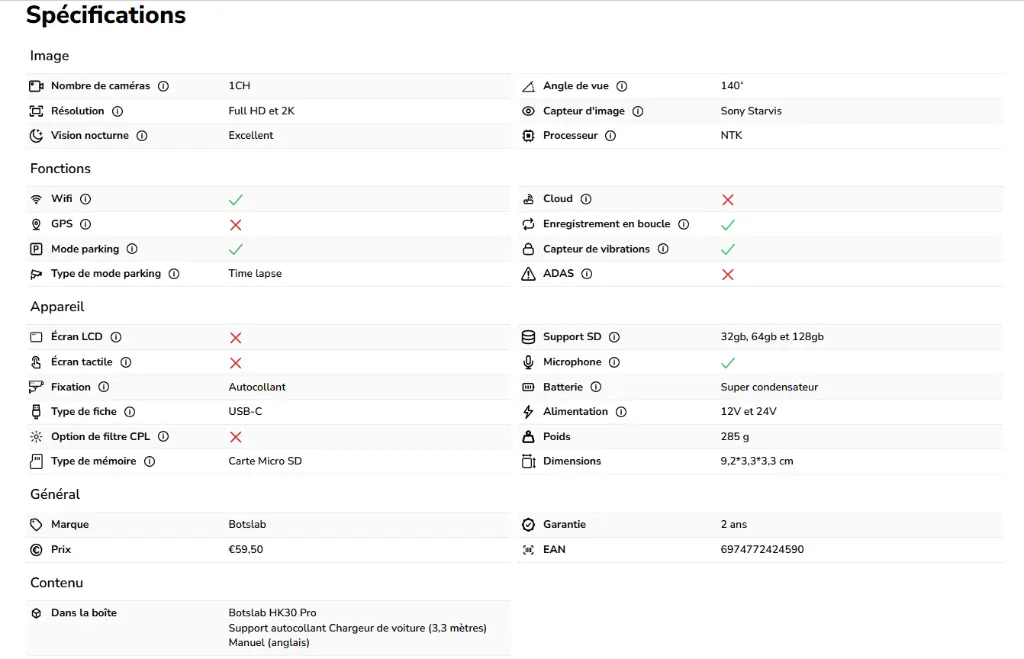Click the warning triangle icon for ADAS
The image size is (1024, 659).
528,274
